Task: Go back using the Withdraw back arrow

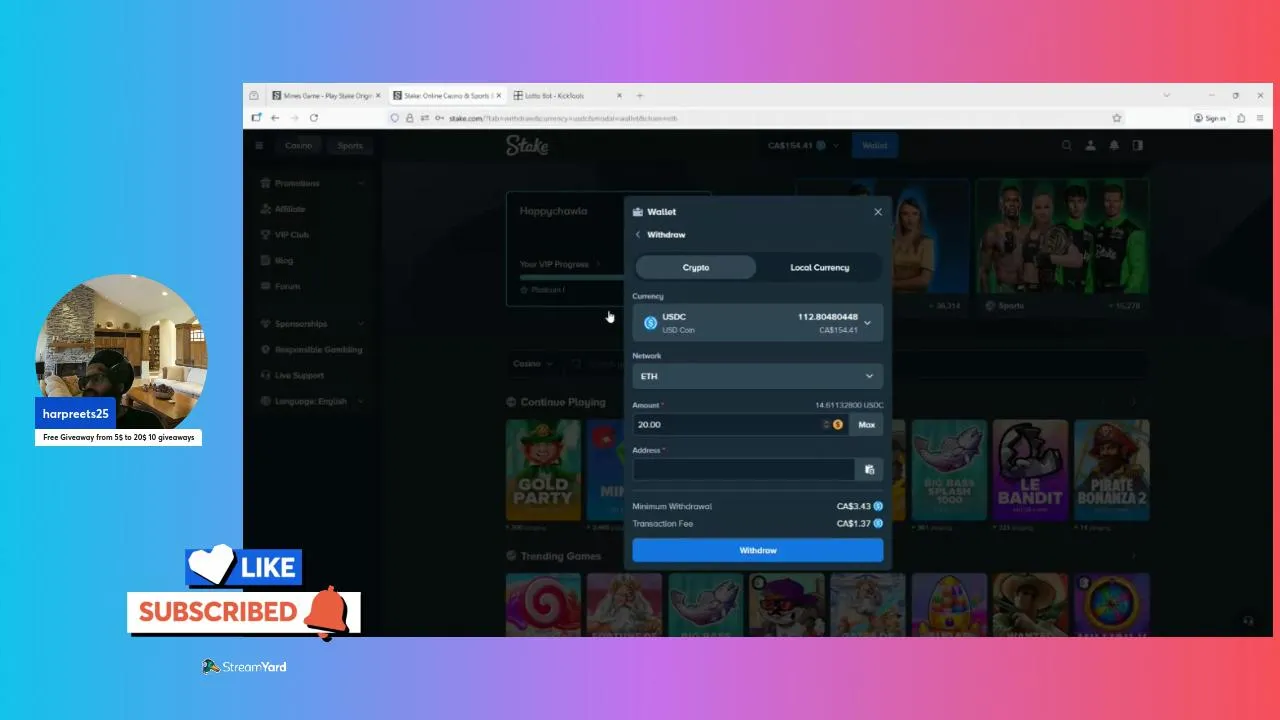Action: [638, 235]
